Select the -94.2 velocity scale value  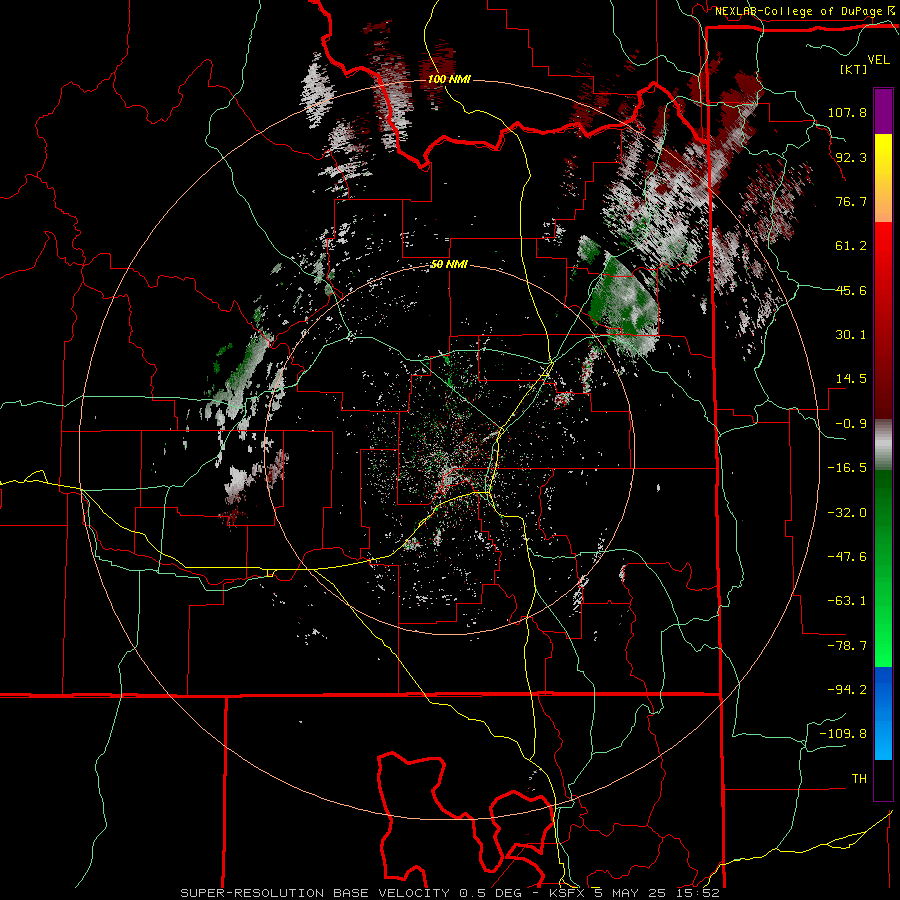point(847,690)
